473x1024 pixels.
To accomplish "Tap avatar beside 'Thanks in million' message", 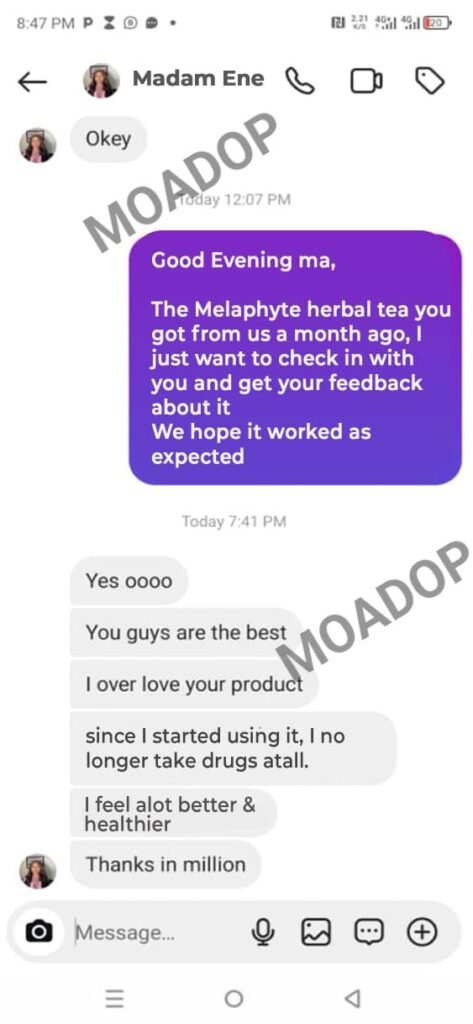I will coord(38,871).
